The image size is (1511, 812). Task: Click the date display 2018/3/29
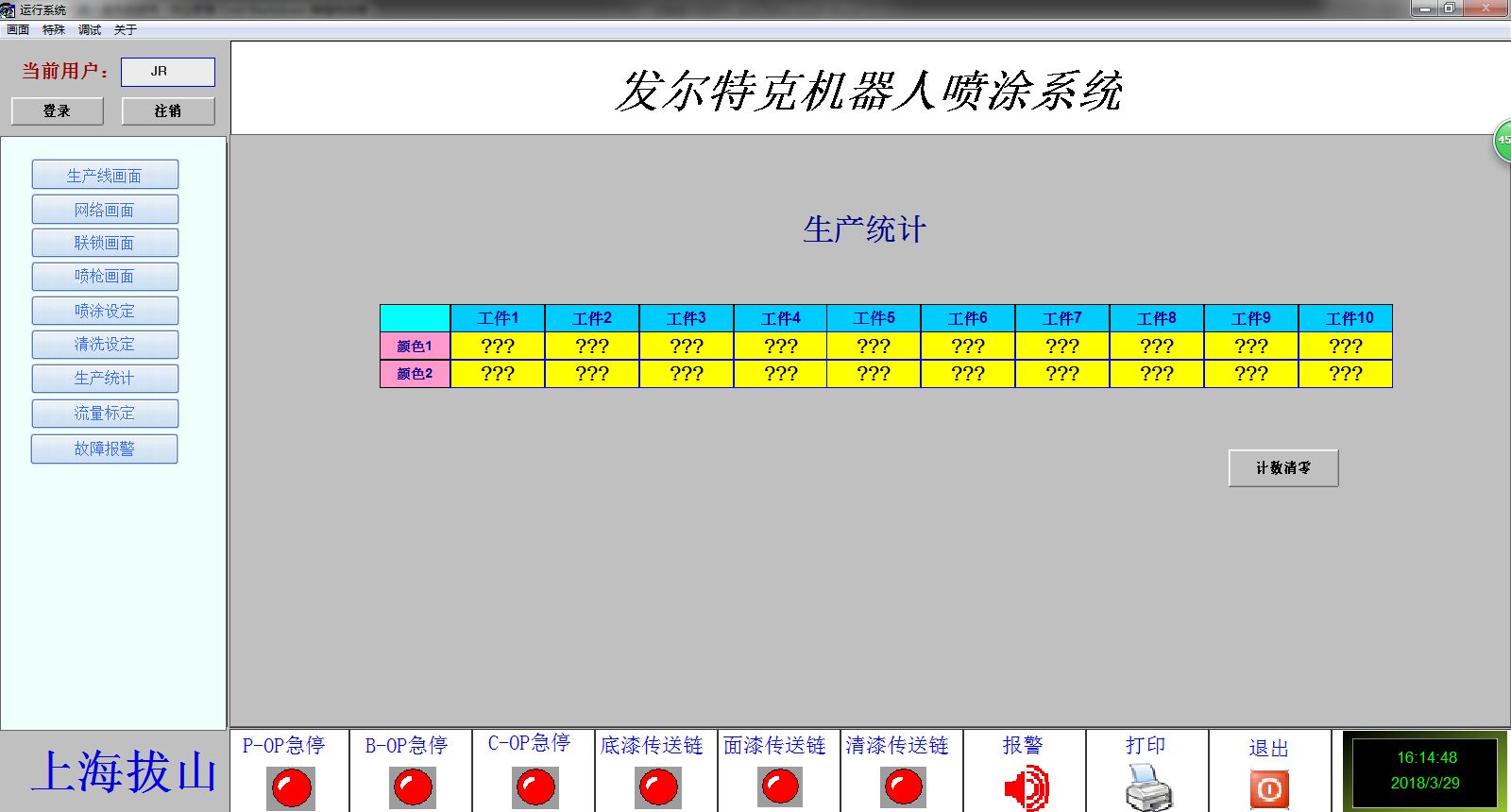pyautogui.click(x=1425, y=783)
